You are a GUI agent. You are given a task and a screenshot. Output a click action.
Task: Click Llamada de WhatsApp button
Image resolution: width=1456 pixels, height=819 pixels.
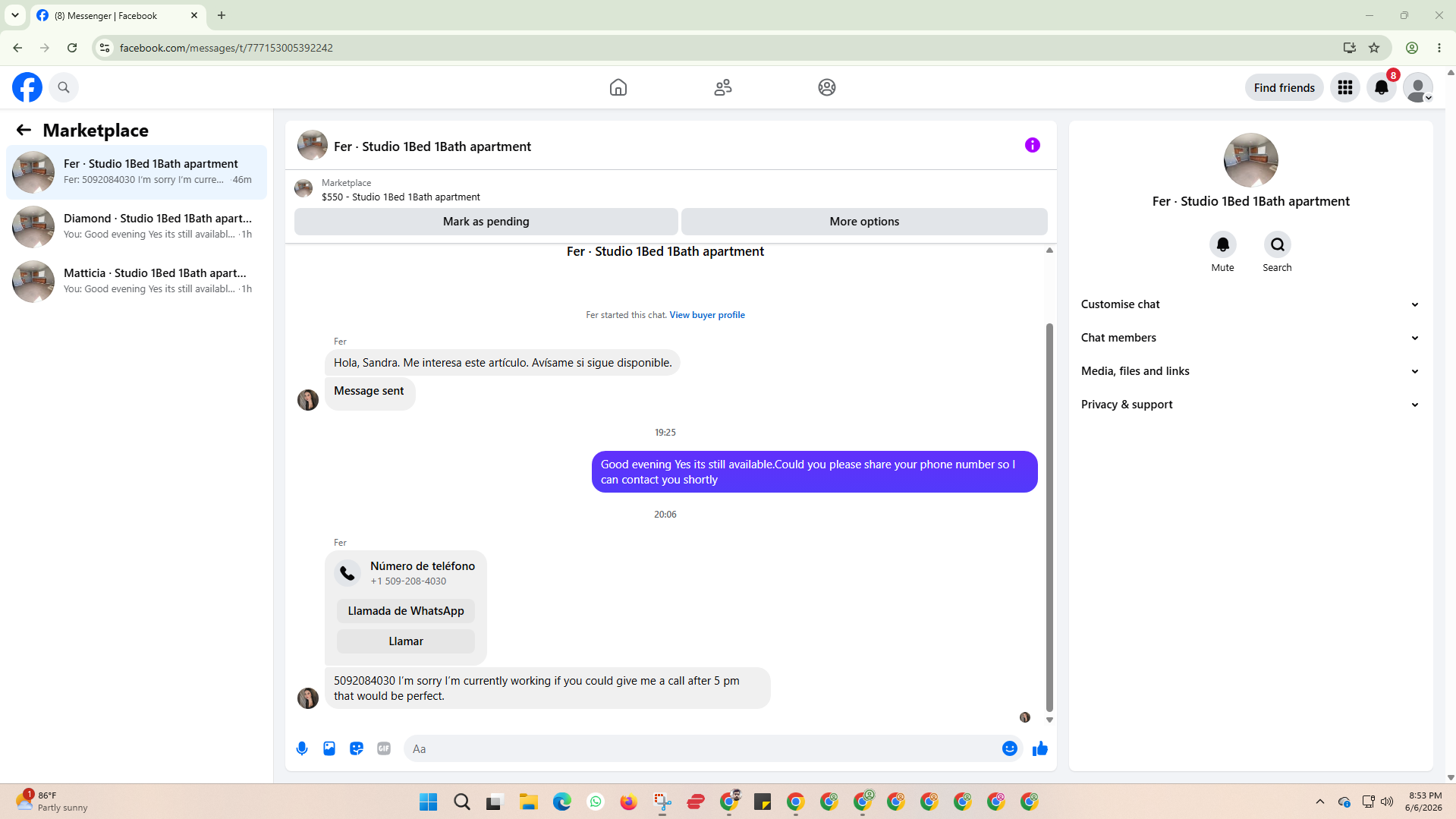coord(406,611)
